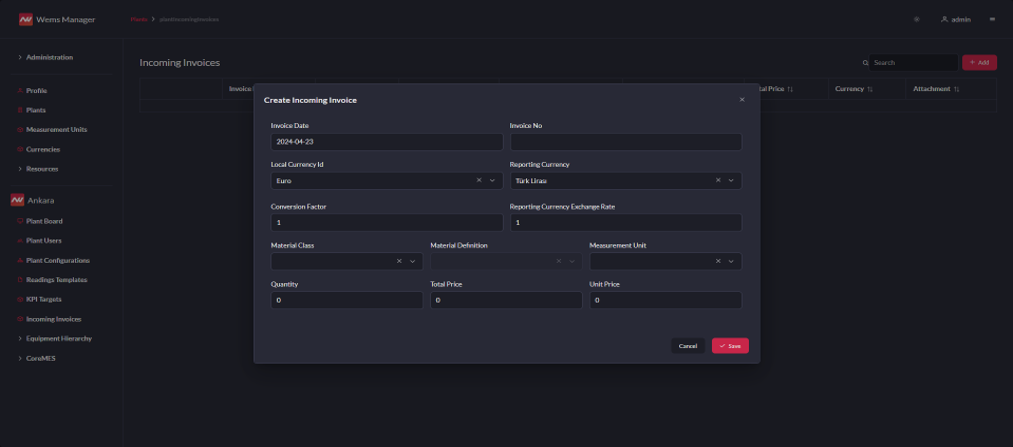This screenshot has width=1013, height=447.
Task: Clear the Reporting Currency Türk Lirası value
Action: click(718, 181)
